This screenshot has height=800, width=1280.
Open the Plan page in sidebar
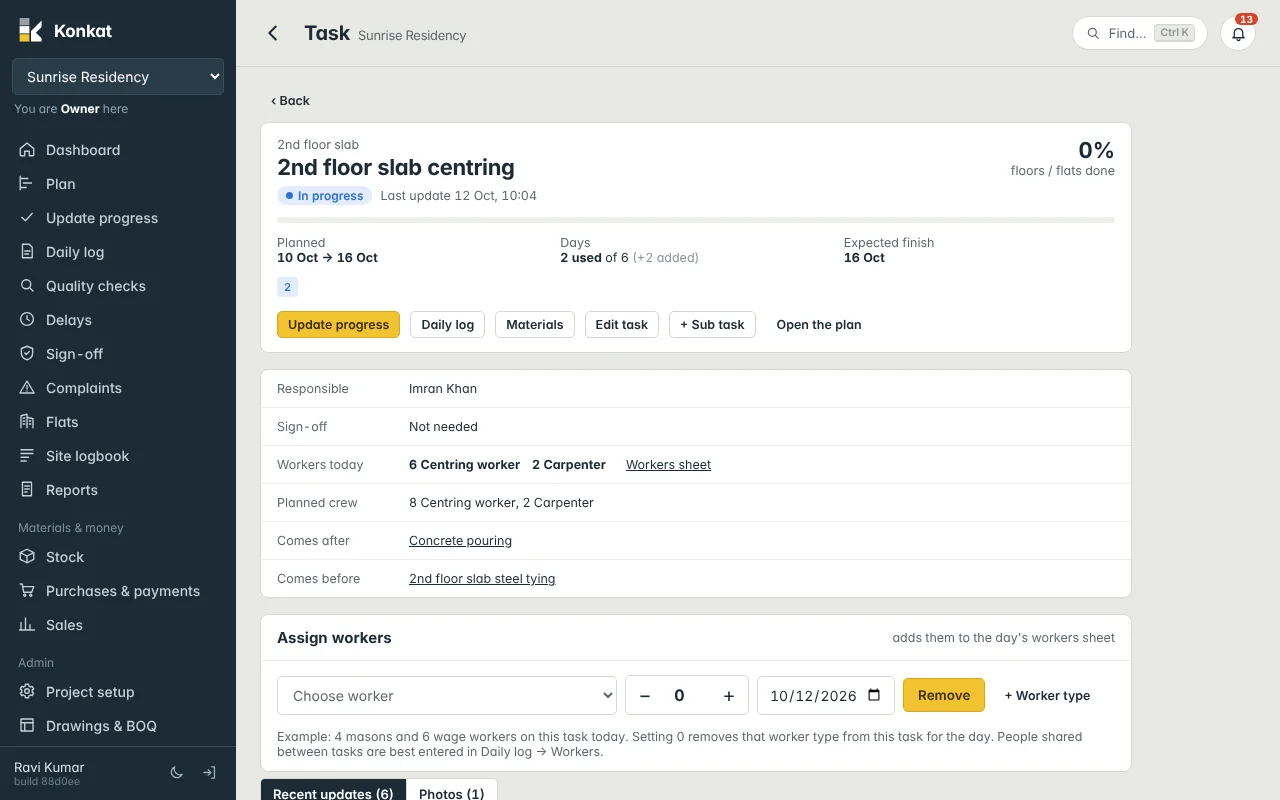[118, 184]
